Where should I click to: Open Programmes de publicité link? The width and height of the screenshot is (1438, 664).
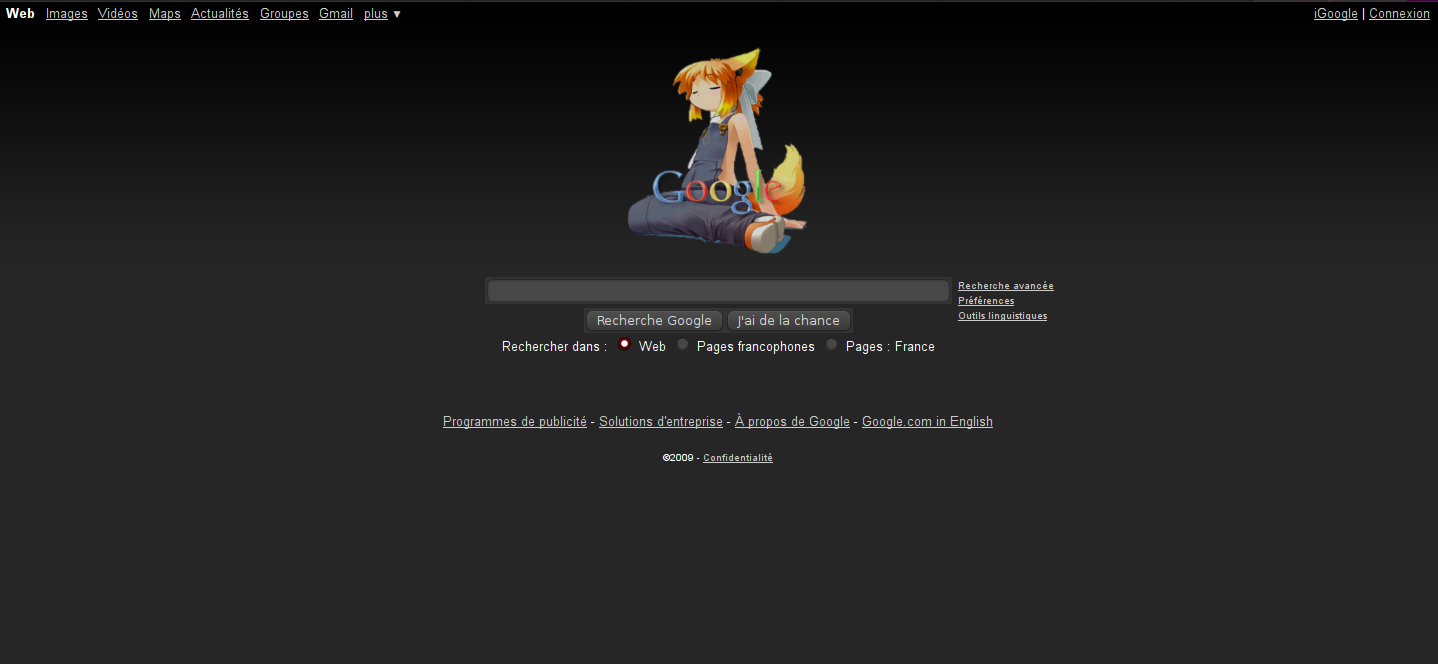click(x=515, y=422)
